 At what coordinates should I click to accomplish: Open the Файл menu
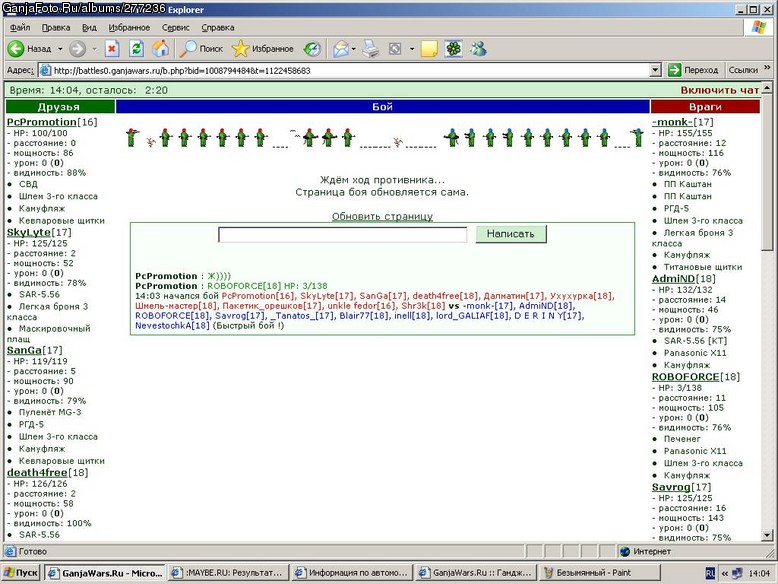point(20,27)
